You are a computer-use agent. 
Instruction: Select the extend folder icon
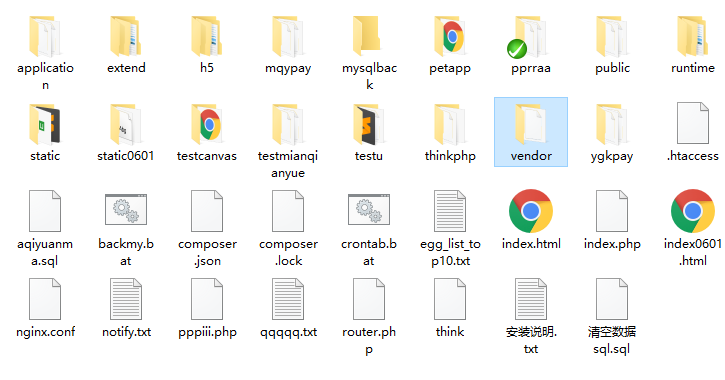(x=126, y=37)
